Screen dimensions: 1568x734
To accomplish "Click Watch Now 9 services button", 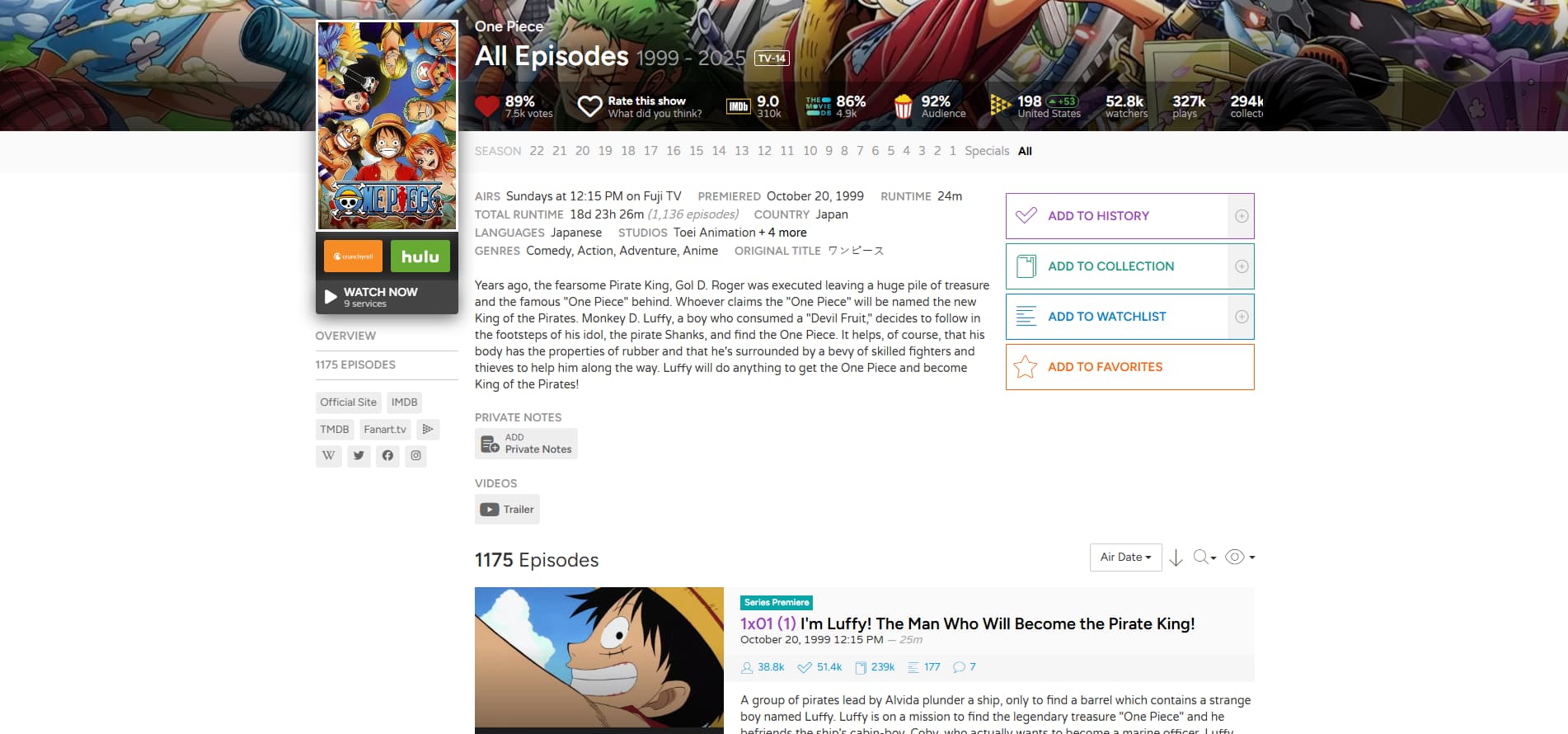I will [x=387, y=297].
